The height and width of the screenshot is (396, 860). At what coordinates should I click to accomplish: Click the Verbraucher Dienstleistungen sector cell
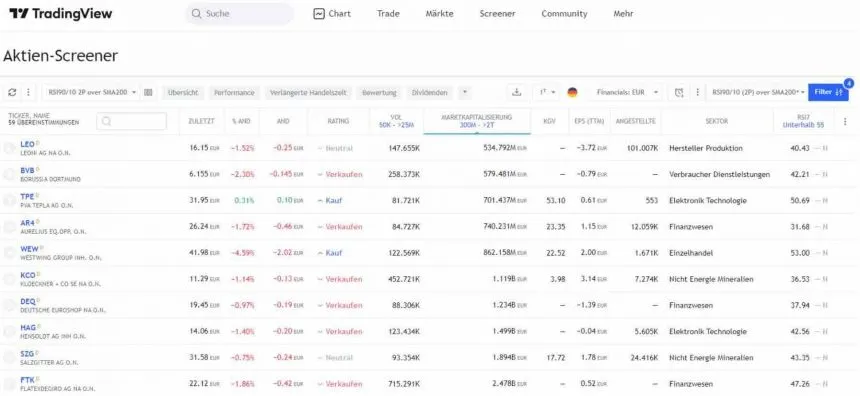coord(719,174)
